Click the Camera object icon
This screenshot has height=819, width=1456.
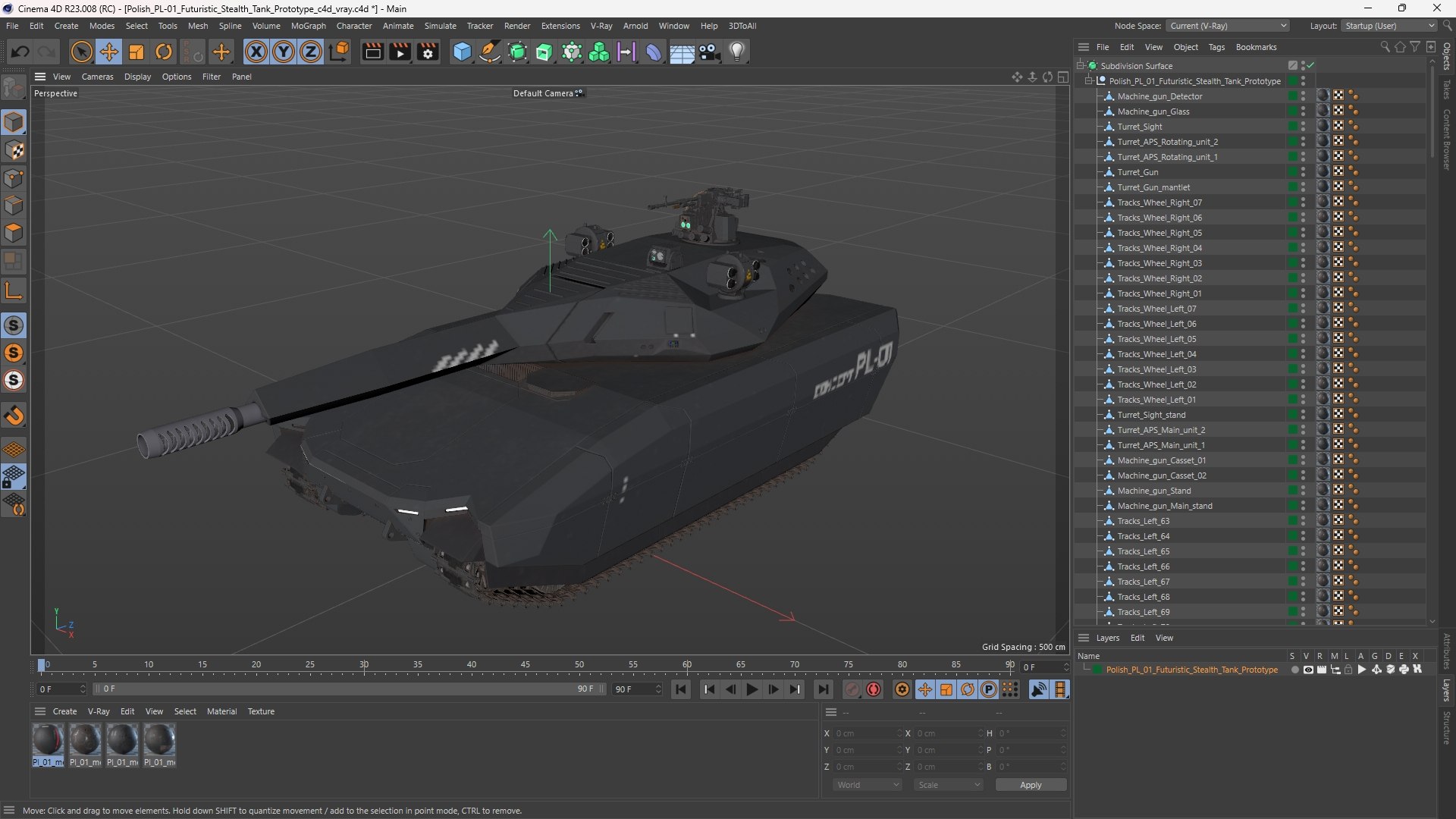pyautogui.click(x=710, y=52)
